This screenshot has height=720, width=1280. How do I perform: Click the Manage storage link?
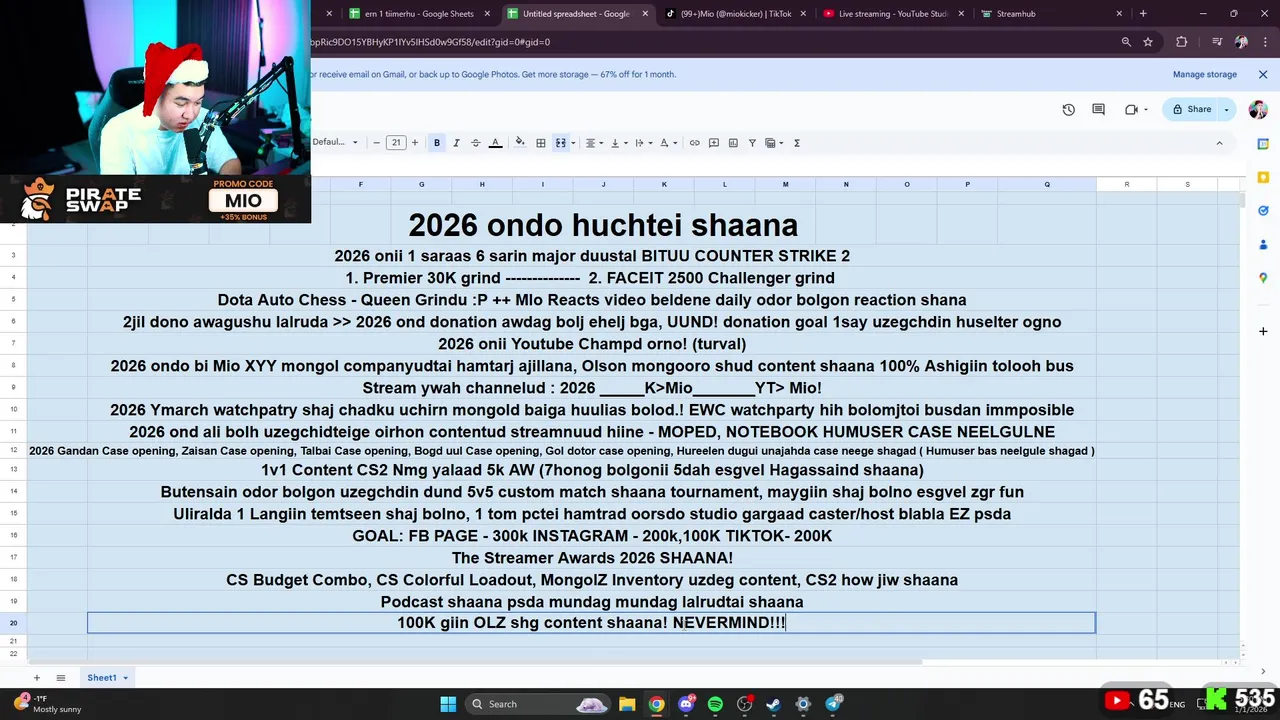pos(1205,74)
